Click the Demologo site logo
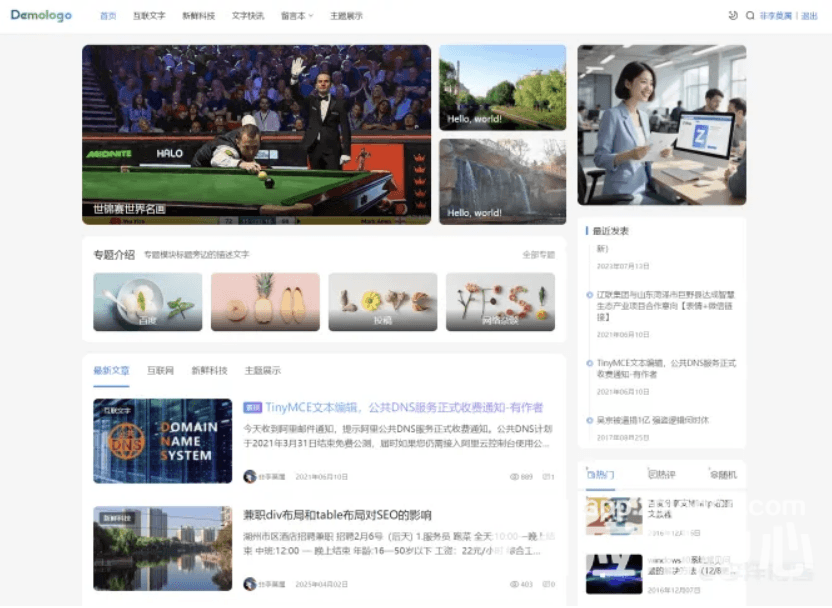This screenshot has height=608, width=832. [x=41, y=15]
